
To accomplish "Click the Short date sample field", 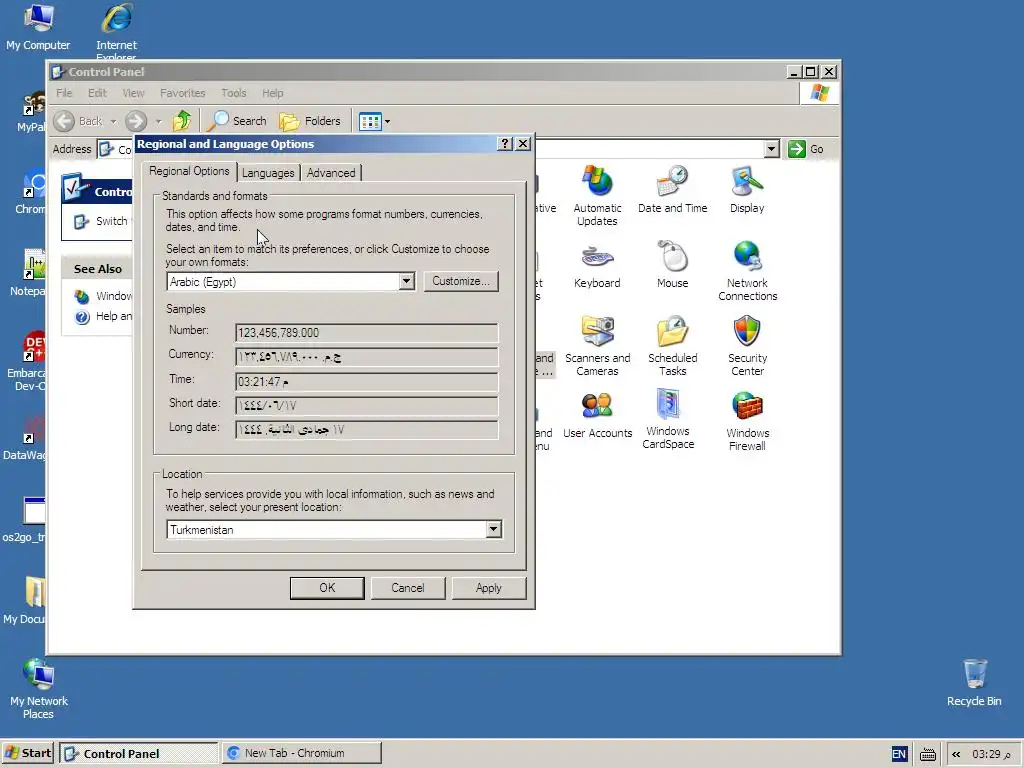I will click(366, 406).
